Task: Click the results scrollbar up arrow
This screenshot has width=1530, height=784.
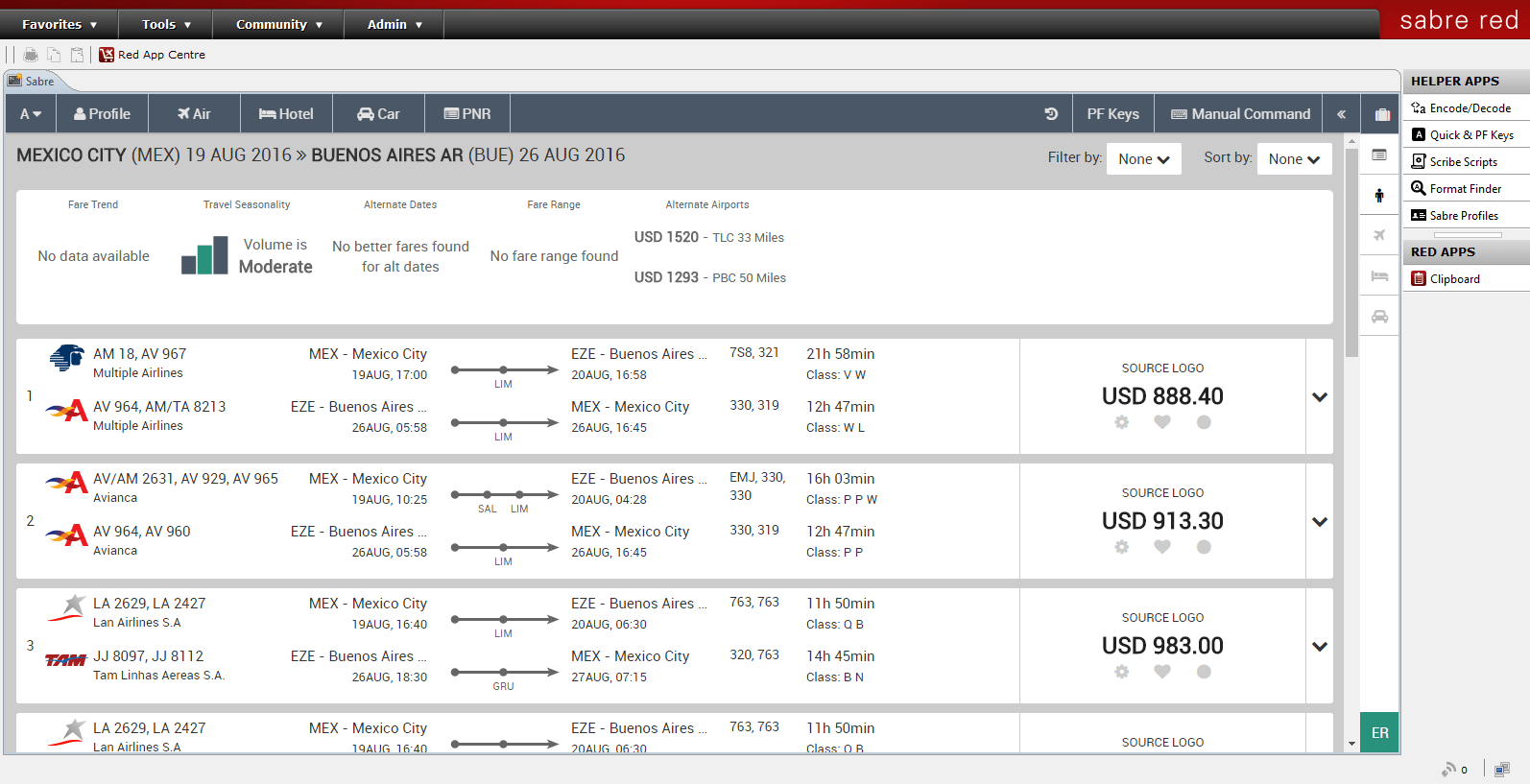Action: pos(1351,141)
